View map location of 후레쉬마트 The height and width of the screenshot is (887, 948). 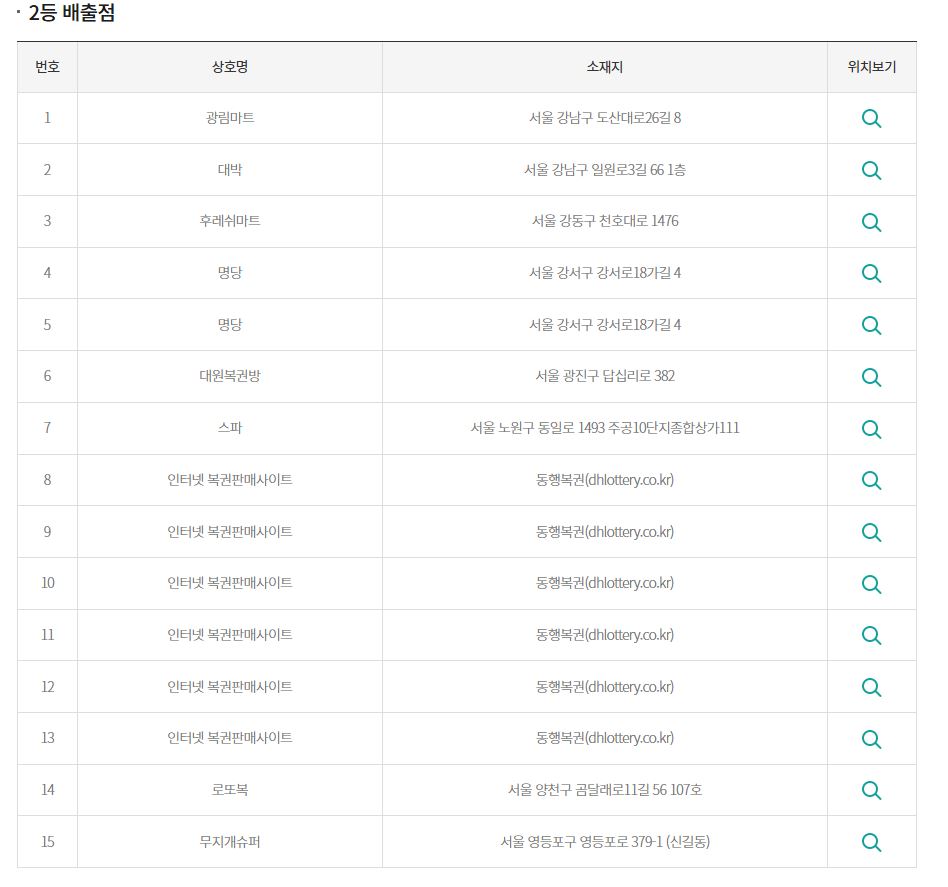(871, 222)
